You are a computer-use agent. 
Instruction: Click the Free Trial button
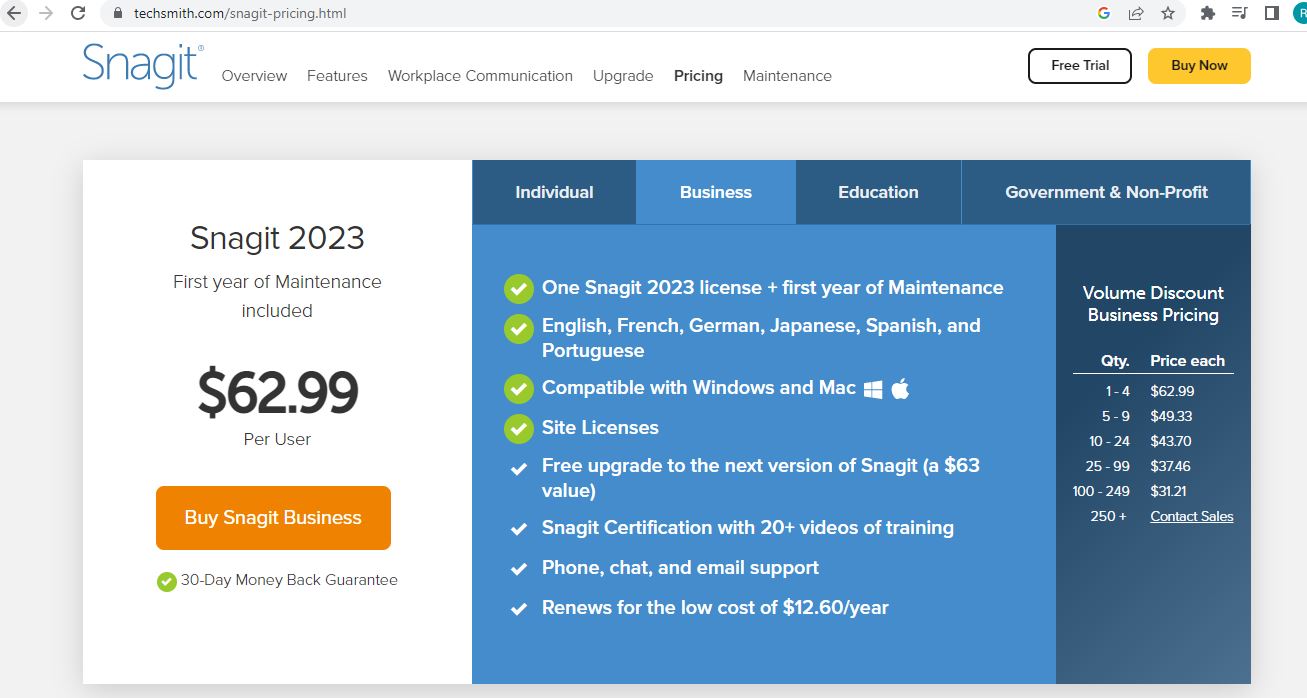click(x=1080, y=66)
